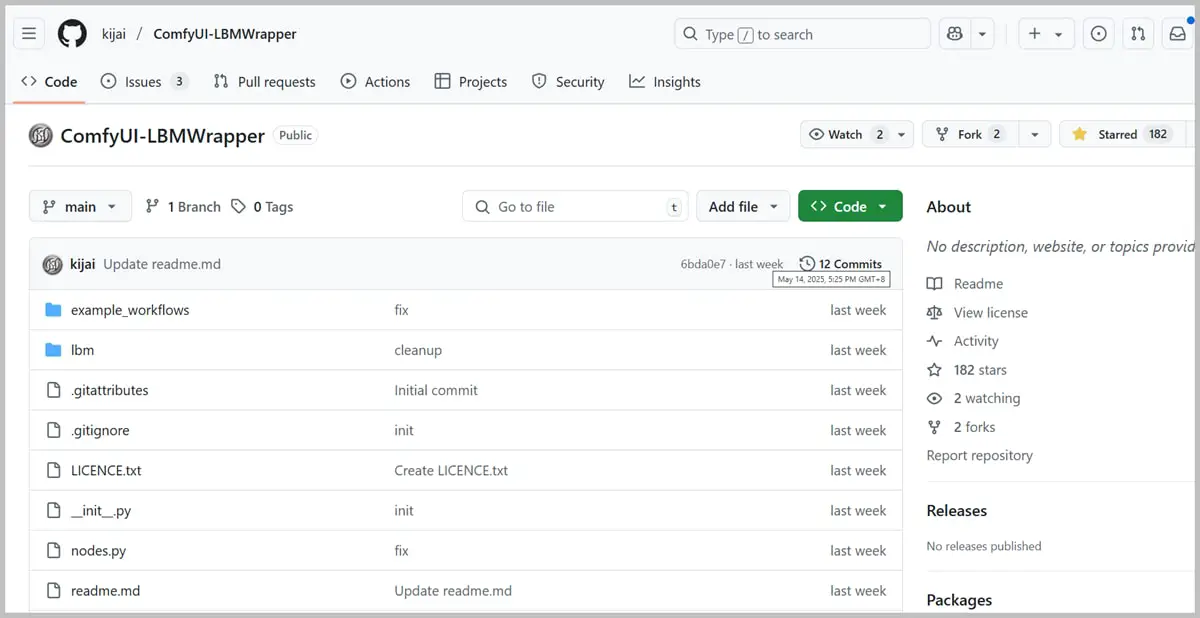This screenshot has width=1200, height=618.
Task: Click the Go to file field
Action: [x=575, y=206]
